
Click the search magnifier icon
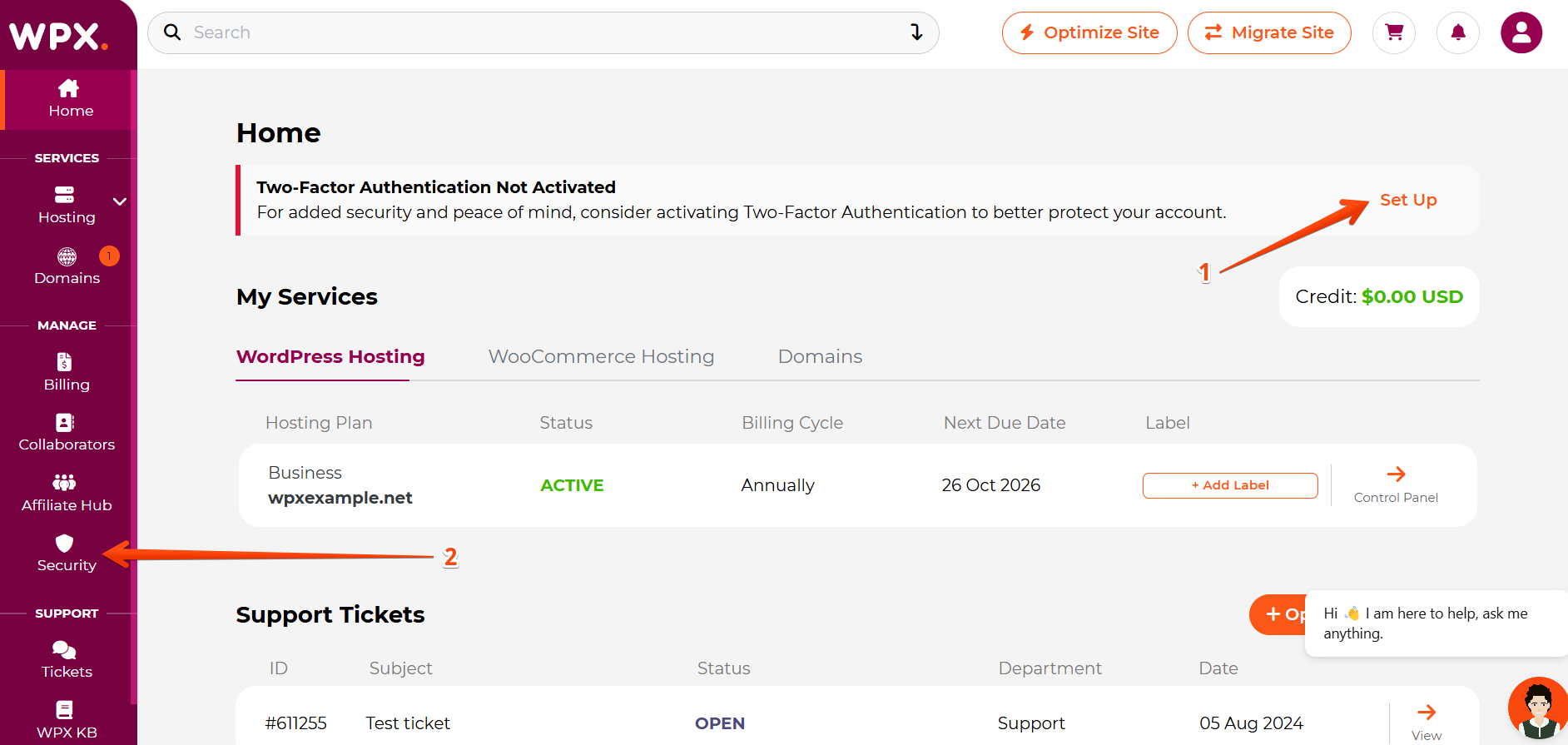click(172, 32)
